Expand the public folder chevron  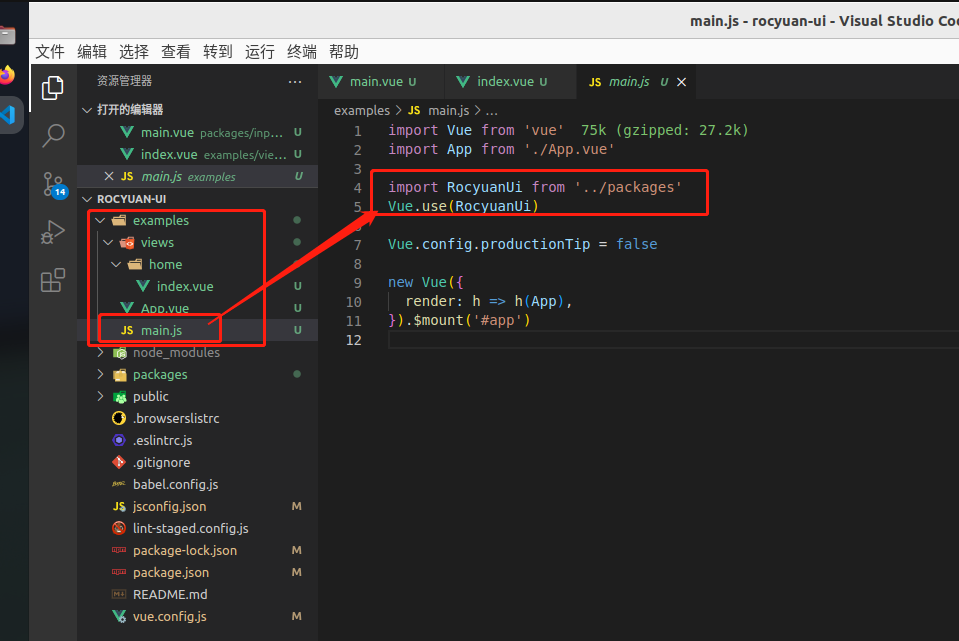click(100, 396)
